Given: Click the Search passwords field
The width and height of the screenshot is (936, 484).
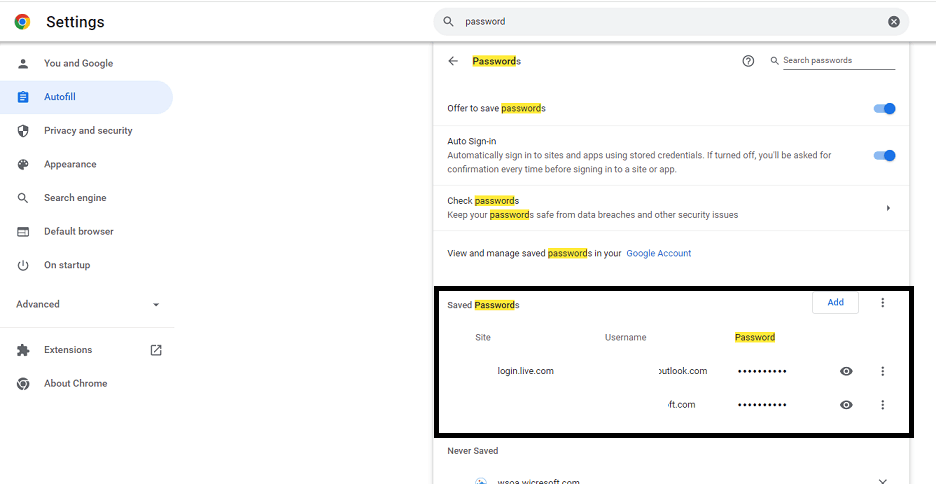Looking at the screenshot, I should coord(839,60).
